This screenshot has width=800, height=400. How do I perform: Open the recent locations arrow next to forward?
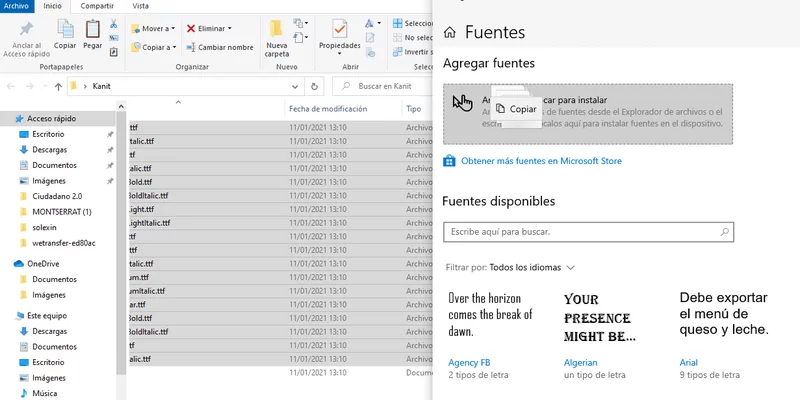tap(43, 87)
